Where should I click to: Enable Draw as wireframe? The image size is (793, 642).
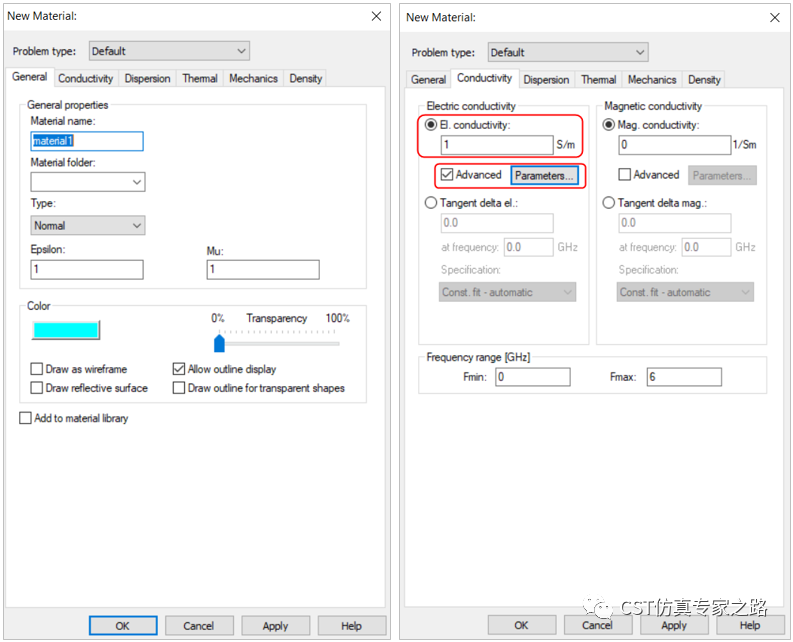tap(36, 369)
